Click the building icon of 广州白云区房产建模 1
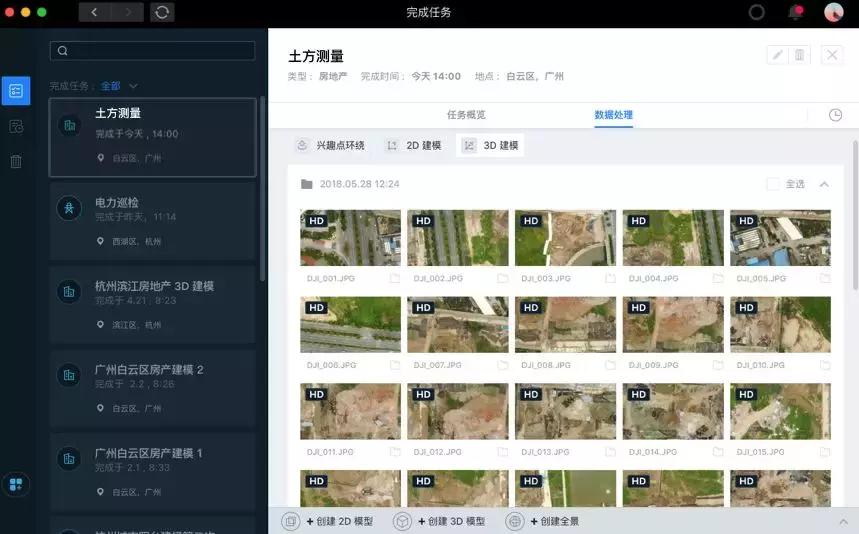This screenshot has width=859, height=534. (x=70, y=459)
